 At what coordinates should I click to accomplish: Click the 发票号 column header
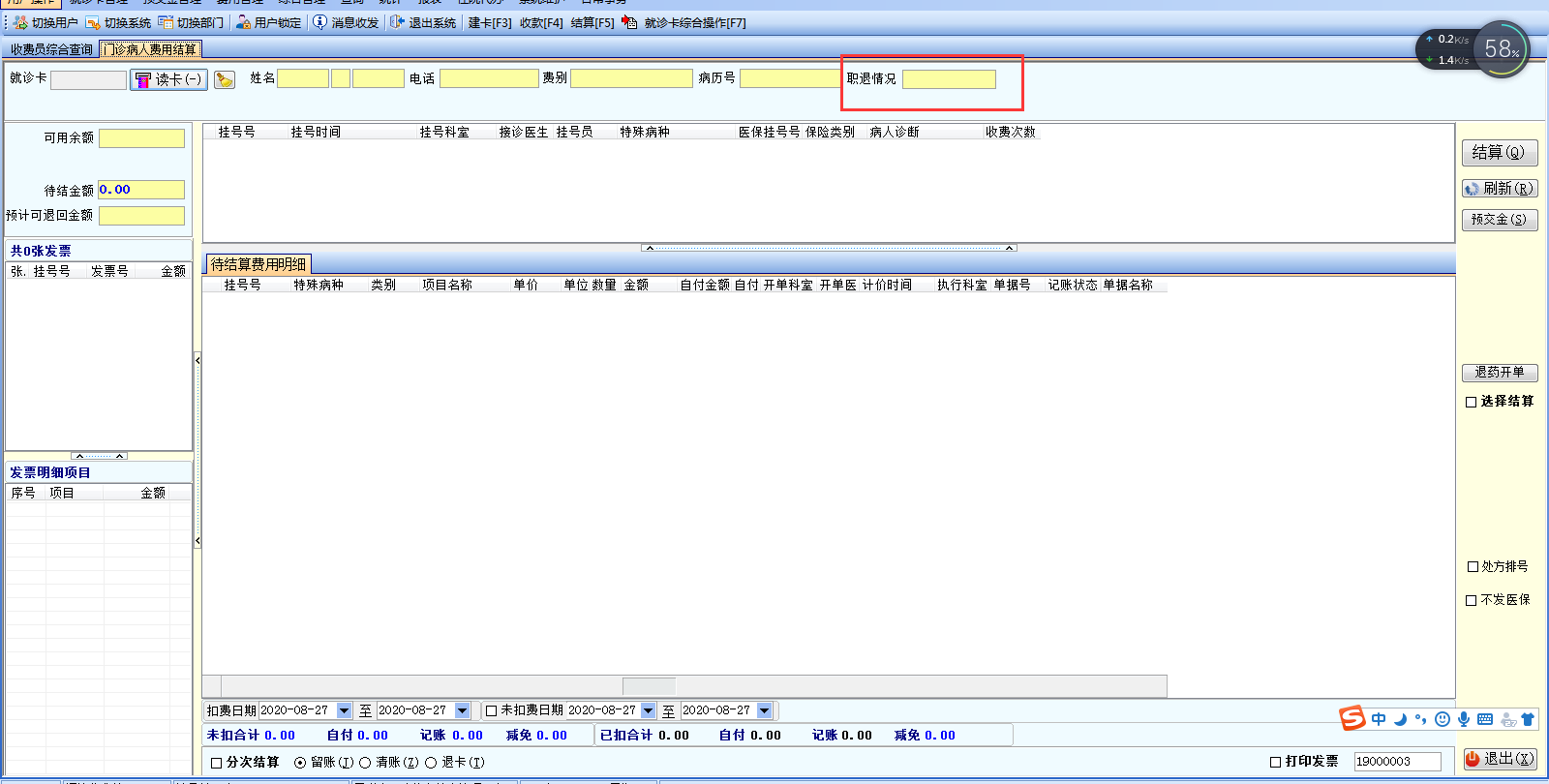[x=109, y=271]
